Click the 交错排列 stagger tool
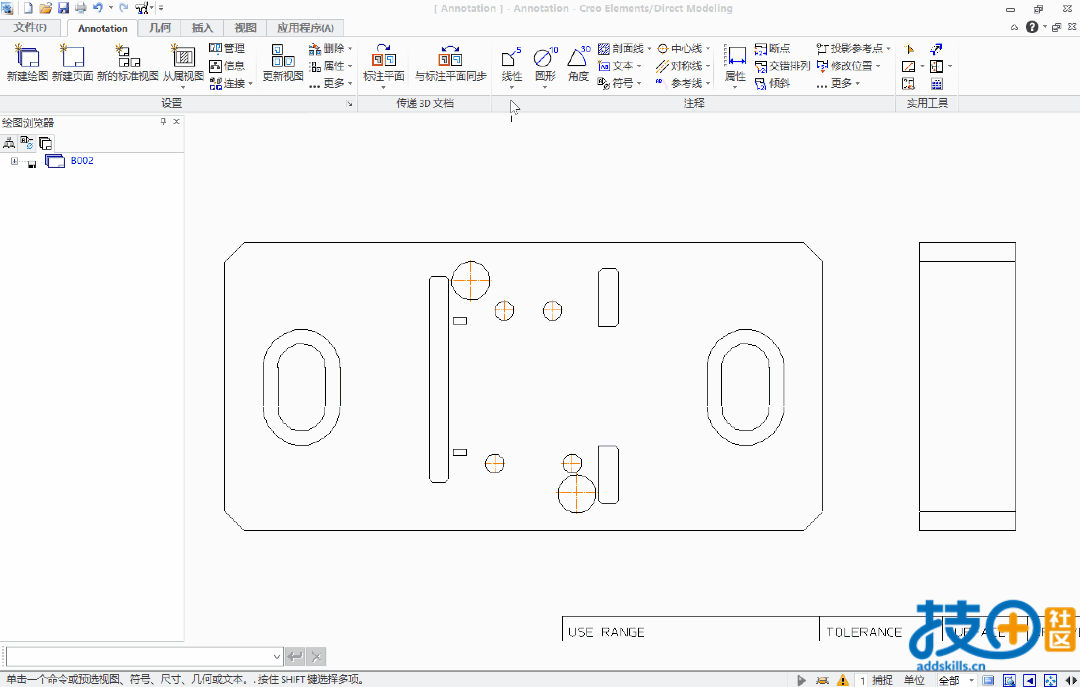Image resolution: width=1080 pixels, height=687 pixels. (x=782, y=65)
